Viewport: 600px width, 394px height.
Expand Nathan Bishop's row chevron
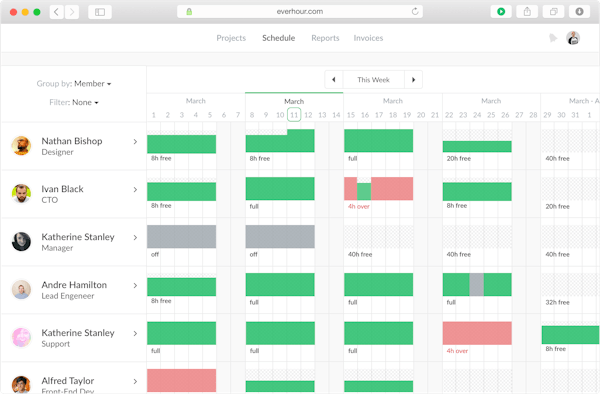click(135, 142)
